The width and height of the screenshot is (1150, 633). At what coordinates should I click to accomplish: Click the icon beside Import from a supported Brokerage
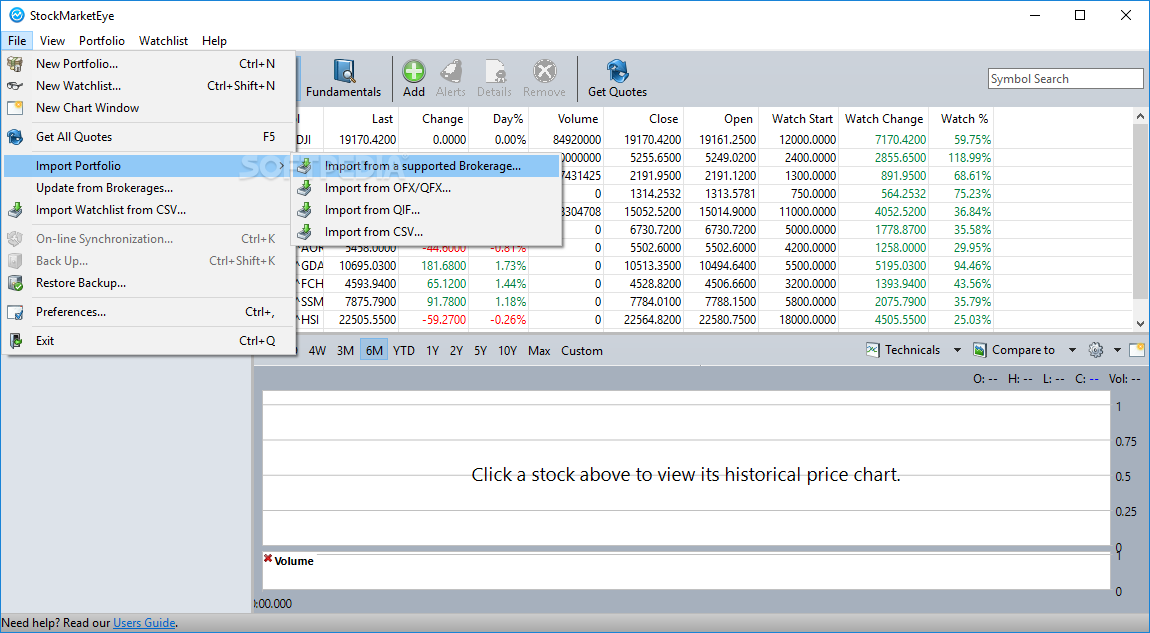(x=304, y=166)
